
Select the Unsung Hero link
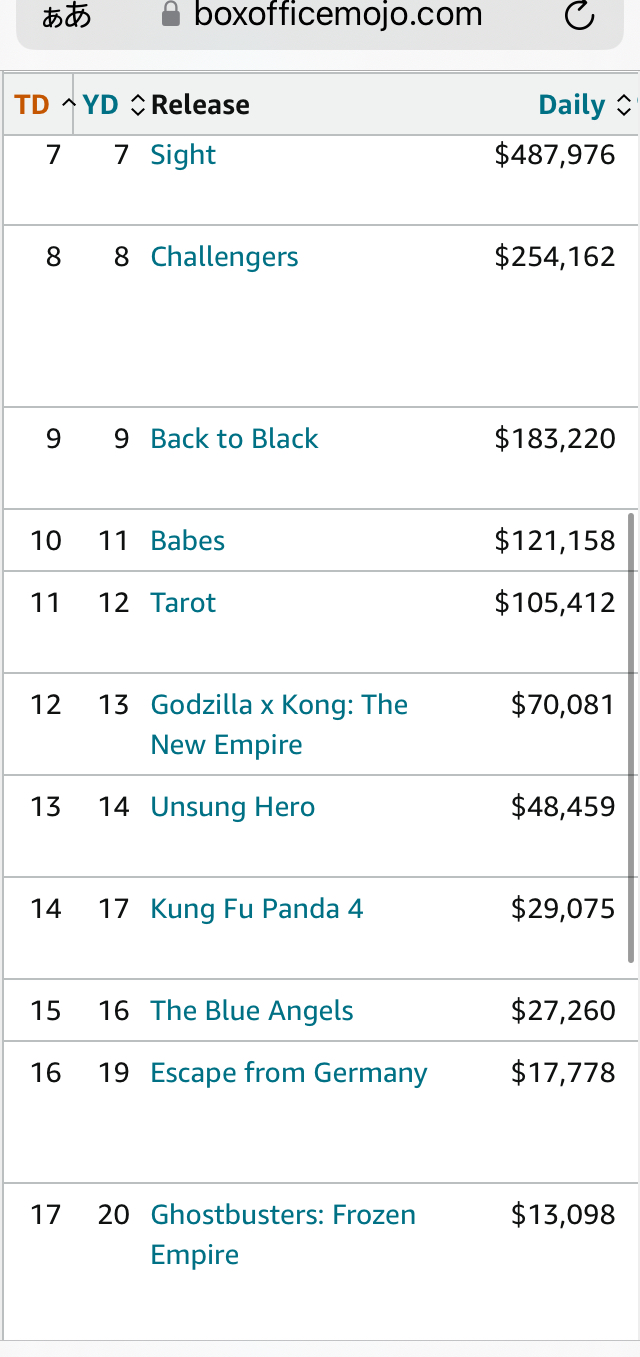coord(232,807)
